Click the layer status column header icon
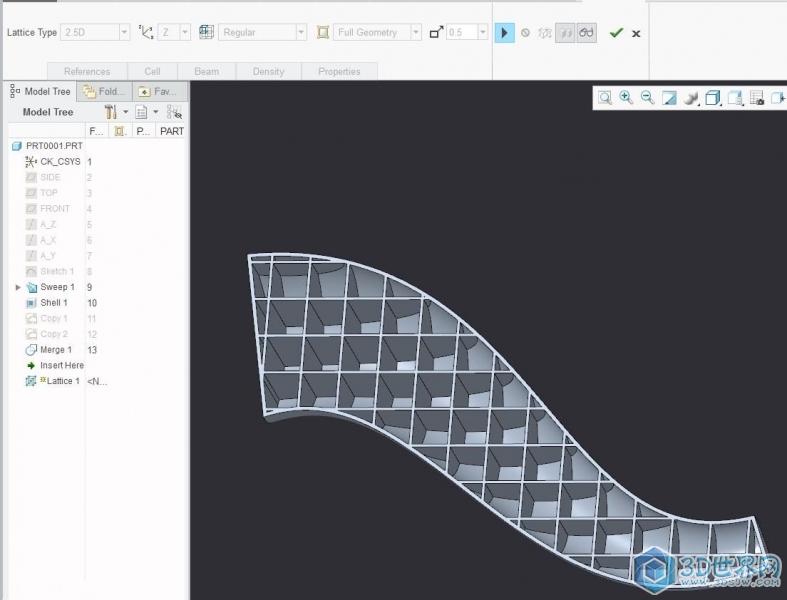 (119, 131)
